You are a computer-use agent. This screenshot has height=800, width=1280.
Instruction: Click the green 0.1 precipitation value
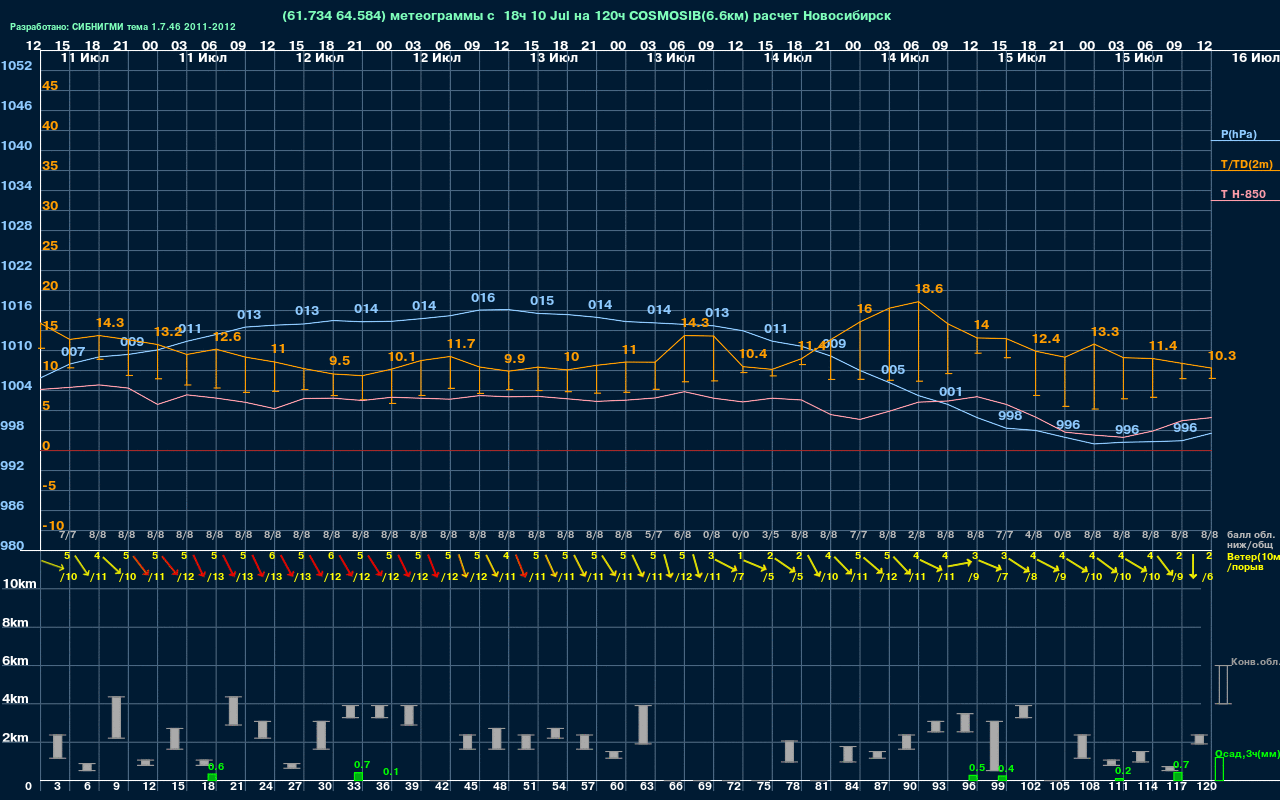[391, 772]
